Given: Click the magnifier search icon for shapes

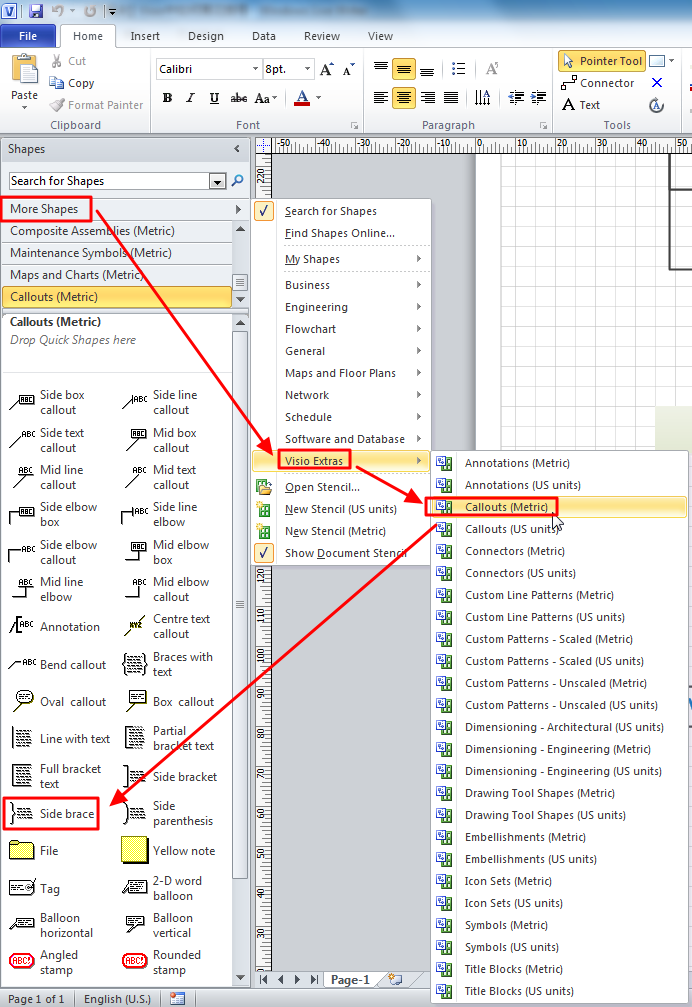Looking at the screenshot, I should pos(238,181).
